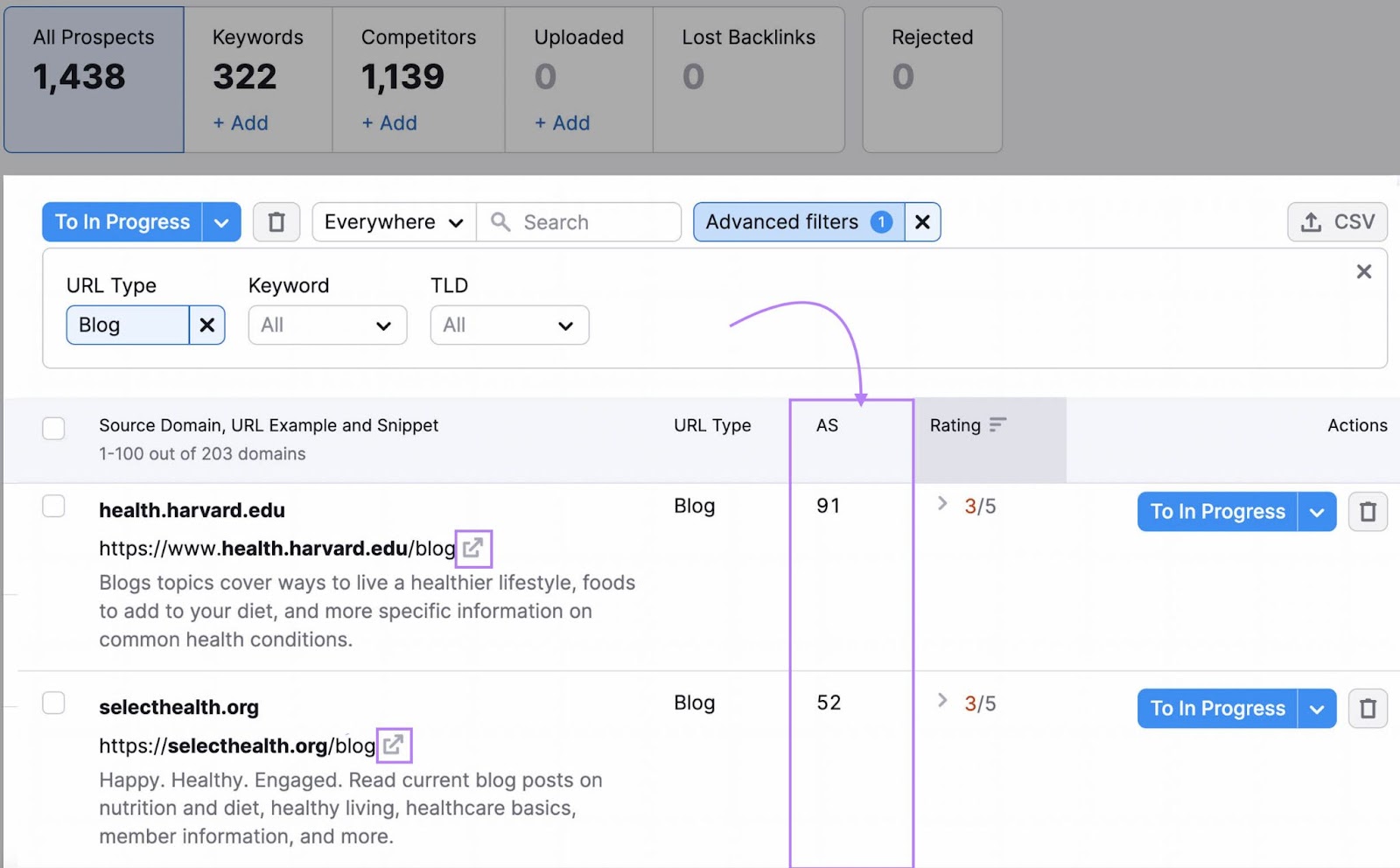Select all prospects via header checkbox
Screen dimensions: 1400x868
[53, 428]
